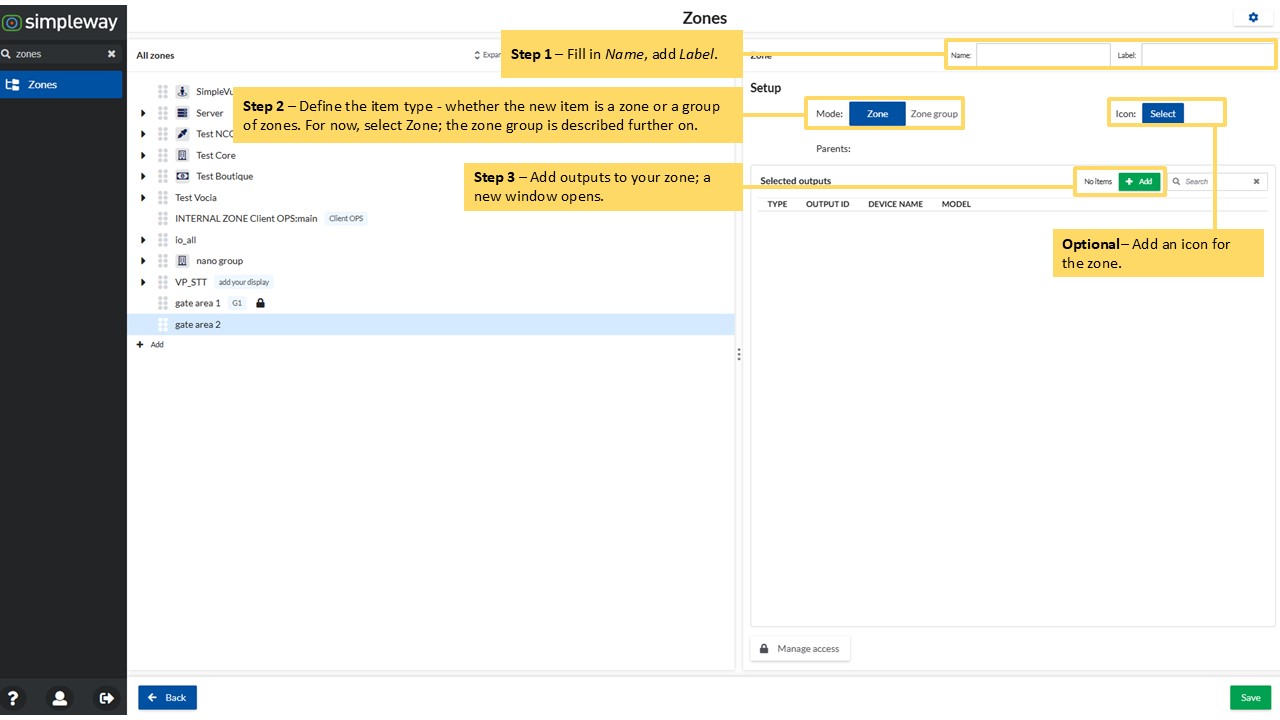Click the logout icon in sidebar
The image size is (1280, 720).
coord(106,698)
